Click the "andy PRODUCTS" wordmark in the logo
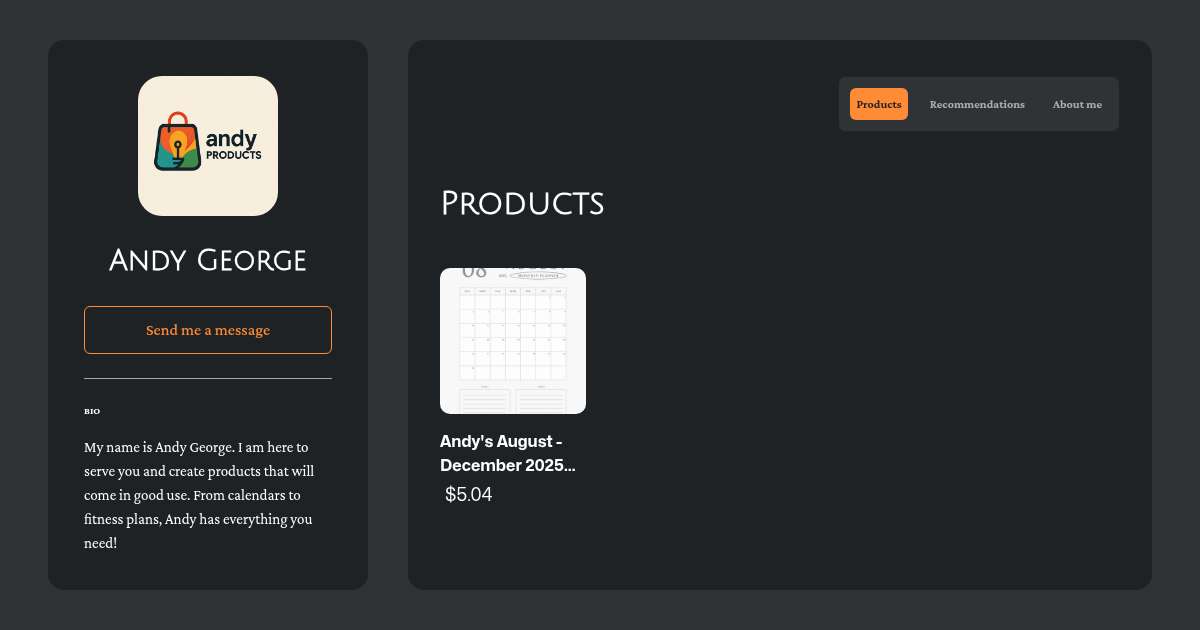This screenshot has height=630, width=1200. click(x=233, y=146)
